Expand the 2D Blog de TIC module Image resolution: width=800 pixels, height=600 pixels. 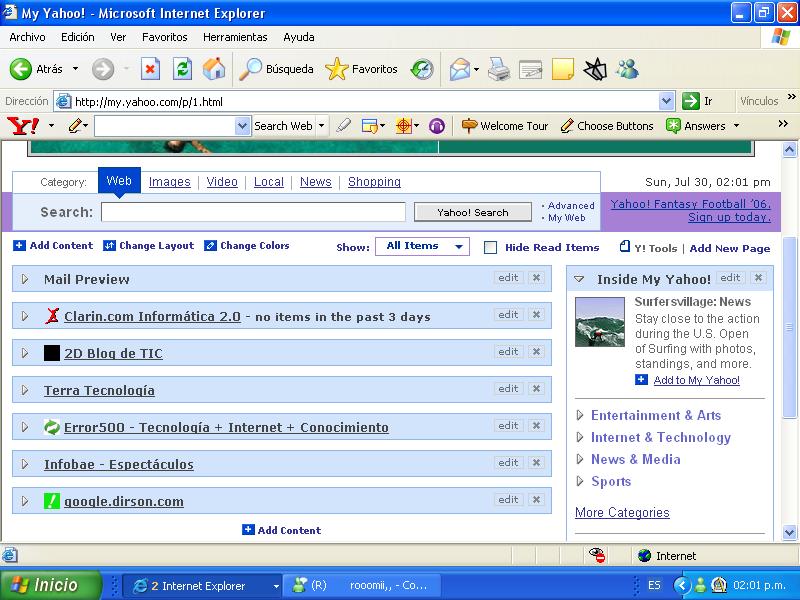coord(24,353)
